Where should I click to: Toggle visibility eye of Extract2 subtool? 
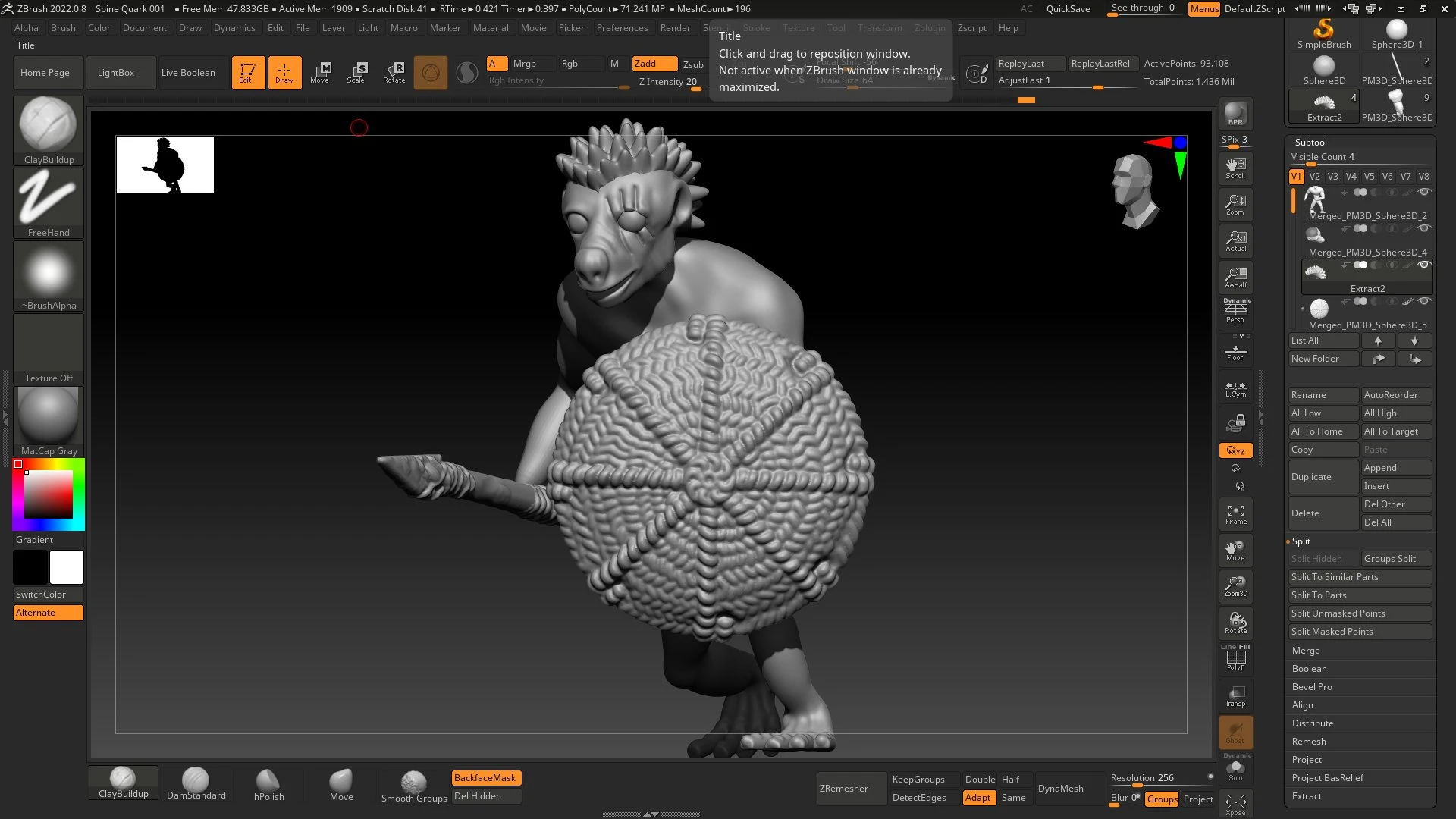coord(1425,265)
